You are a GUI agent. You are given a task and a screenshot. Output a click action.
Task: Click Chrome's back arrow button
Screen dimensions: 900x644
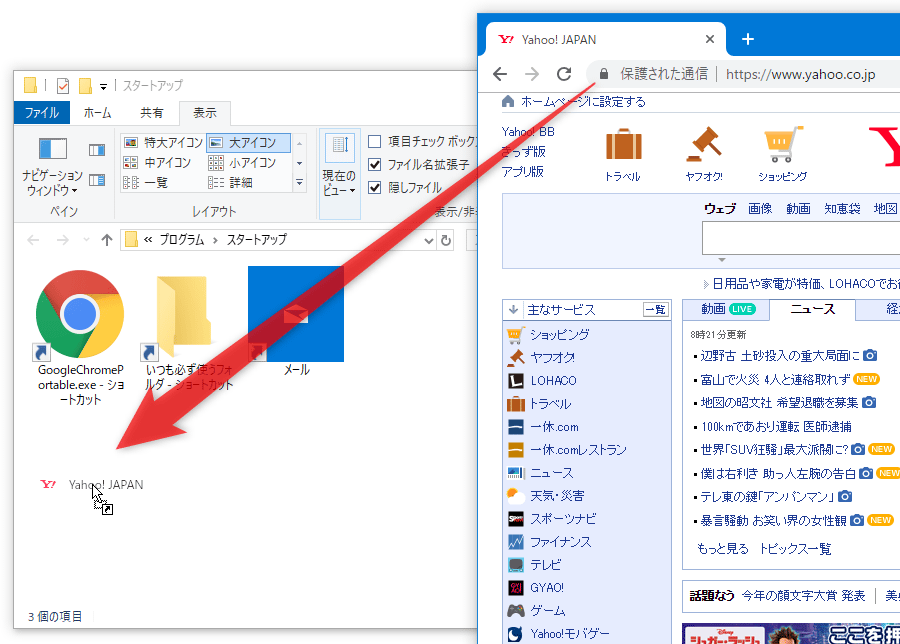tap(500, 74)
